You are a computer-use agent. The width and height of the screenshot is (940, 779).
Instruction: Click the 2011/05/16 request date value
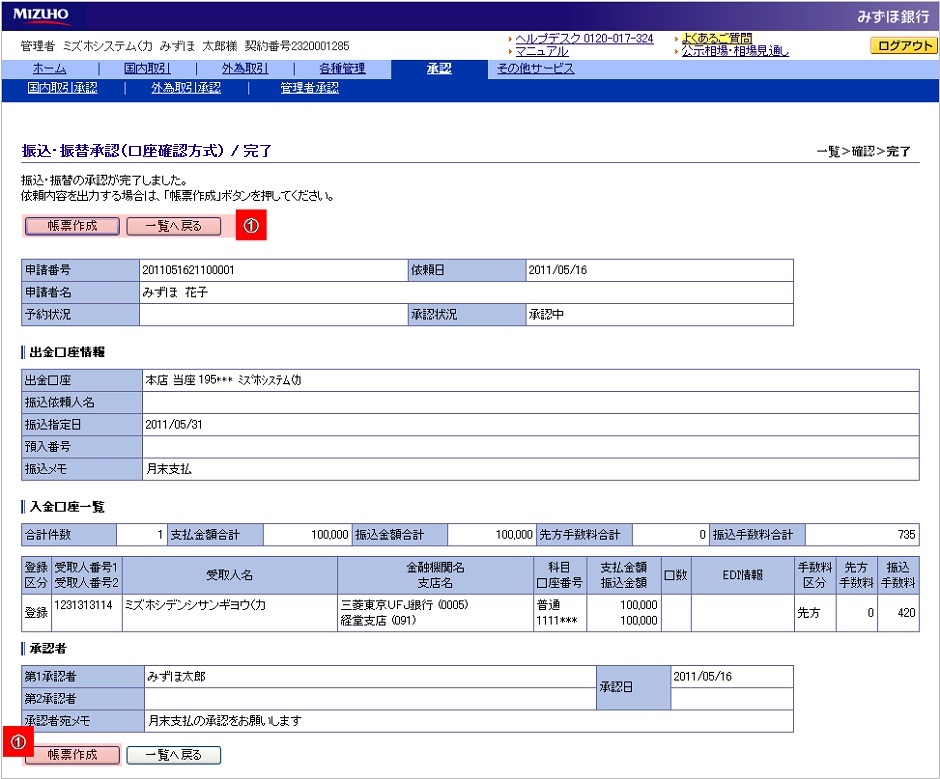558,270
